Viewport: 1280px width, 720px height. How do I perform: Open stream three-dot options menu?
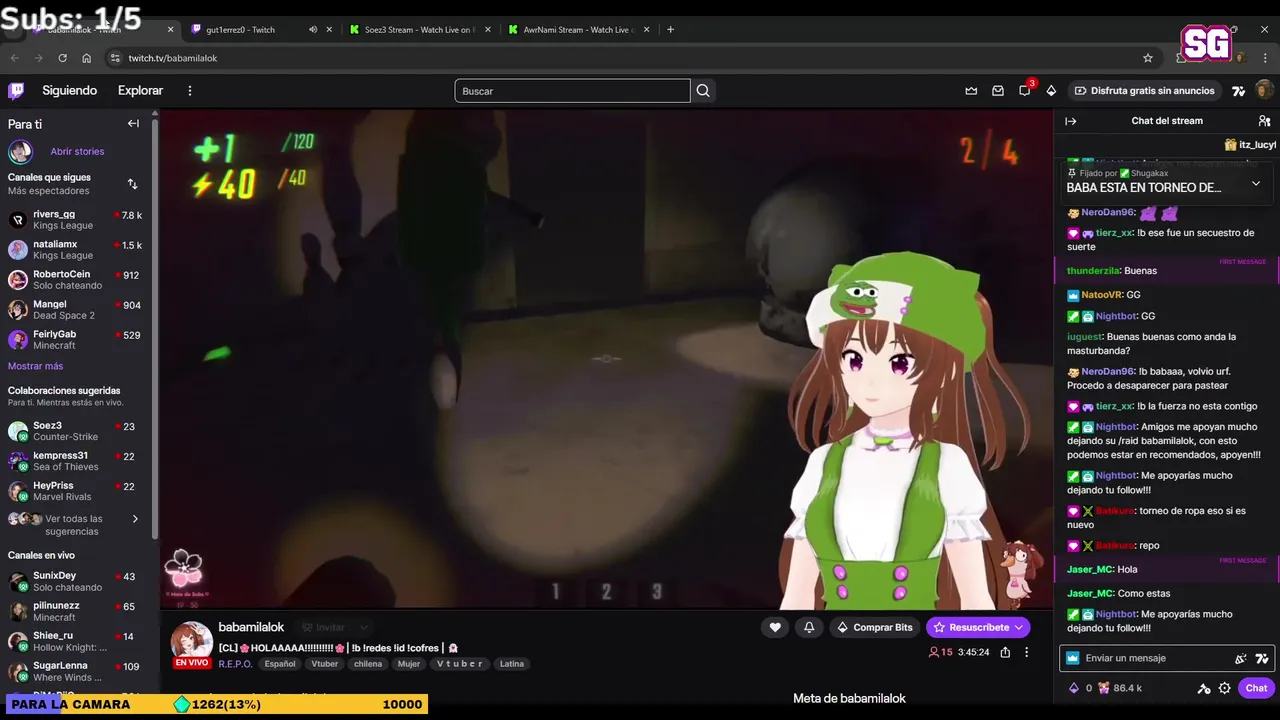click(1026, 652)
